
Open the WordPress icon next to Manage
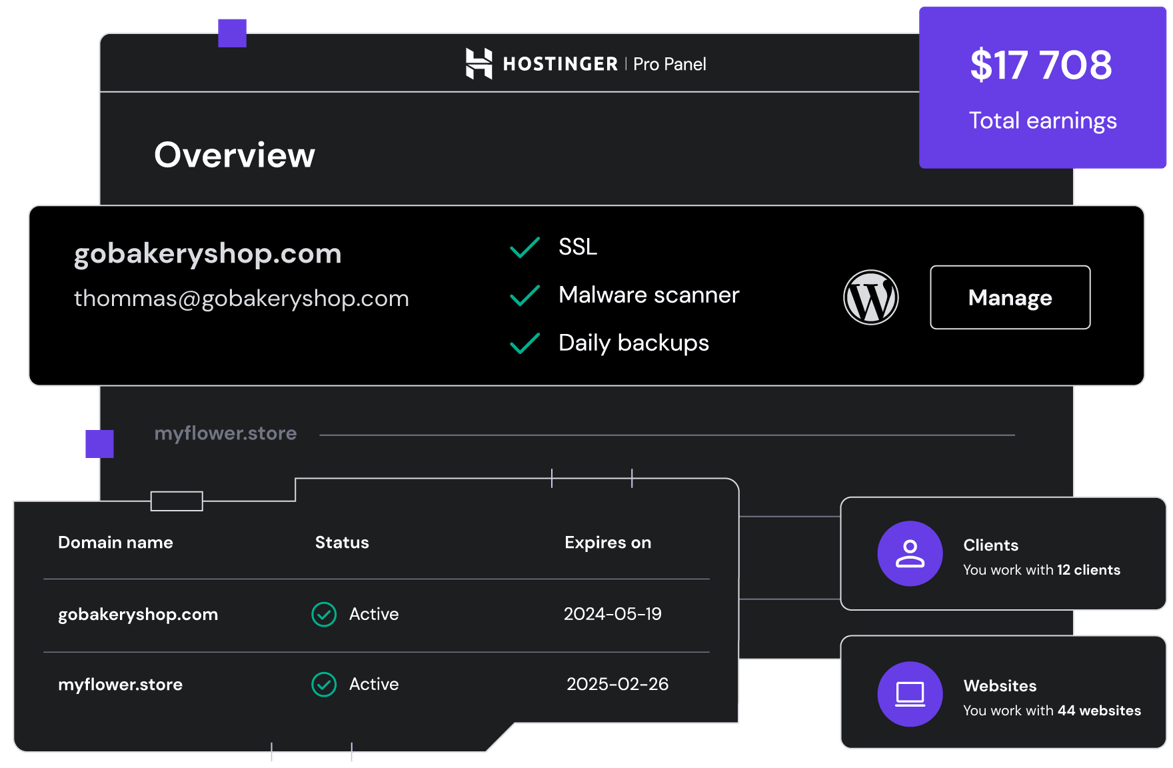(x=870, y=297)
